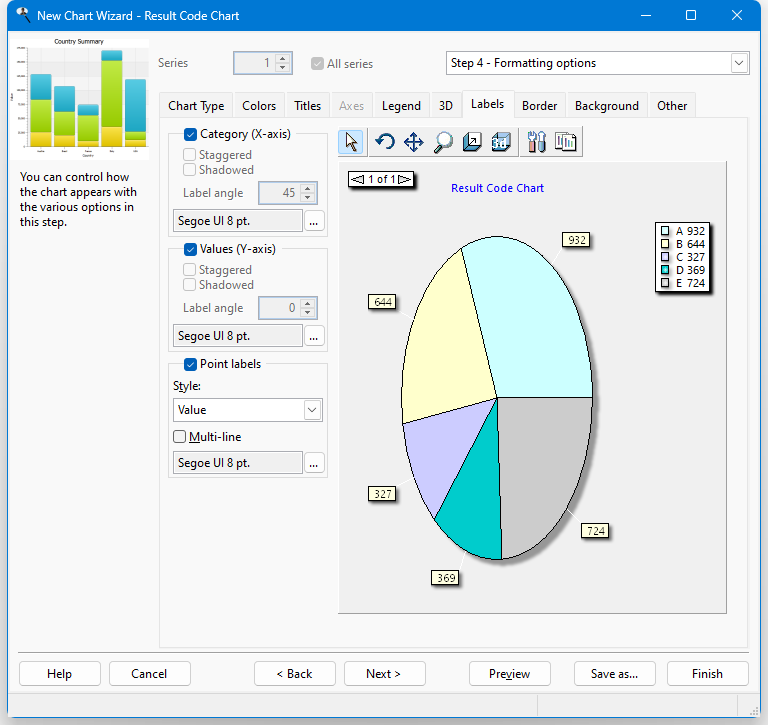Image resolution: width=768 pixels, height=725 pixels.
Task: Click legend swatch for series E
Action: (x=665, y=283)
